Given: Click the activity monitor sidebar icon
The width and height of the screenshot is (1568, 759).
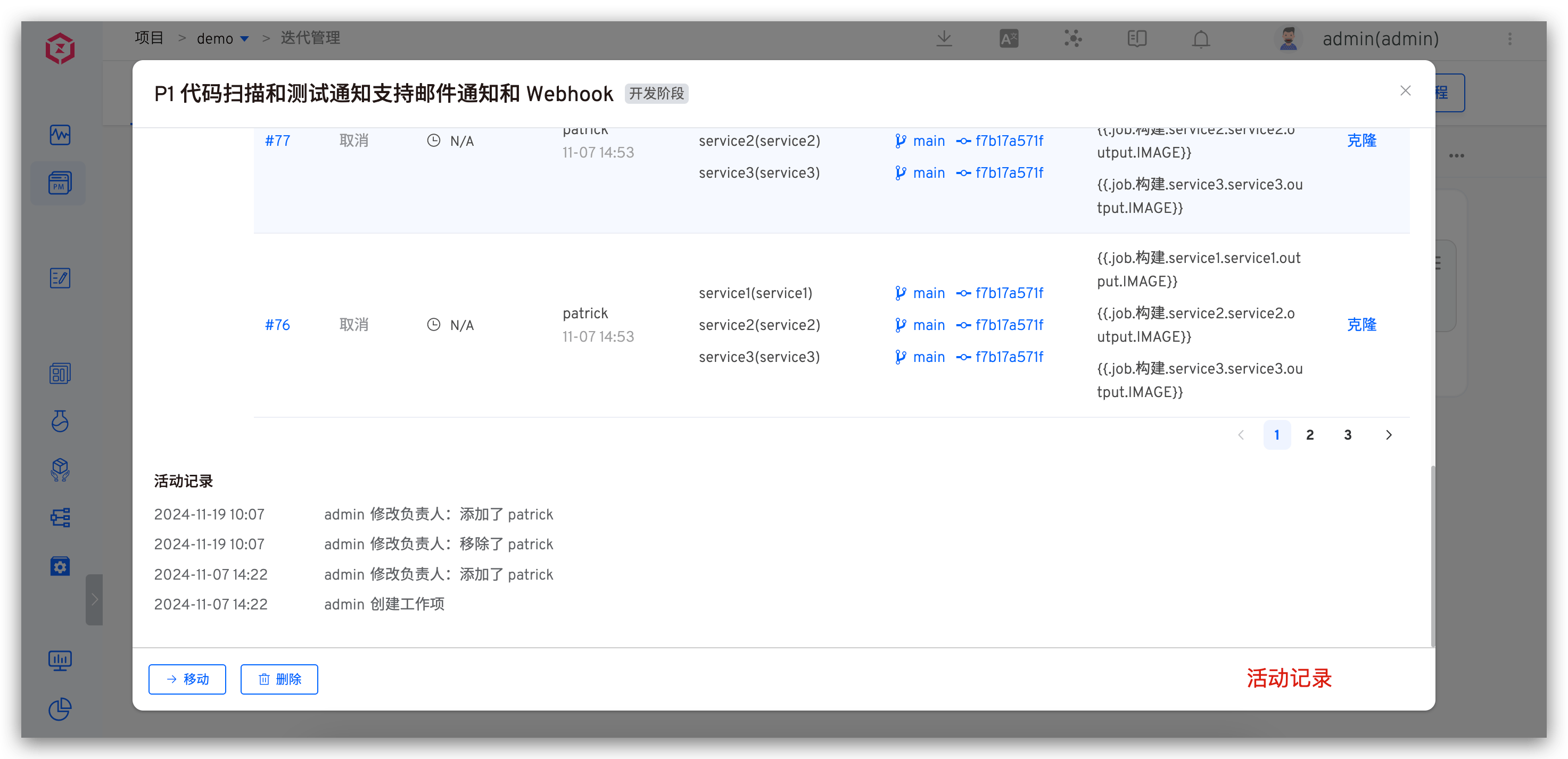Looking at the screenshot, I should click(60, 135).
